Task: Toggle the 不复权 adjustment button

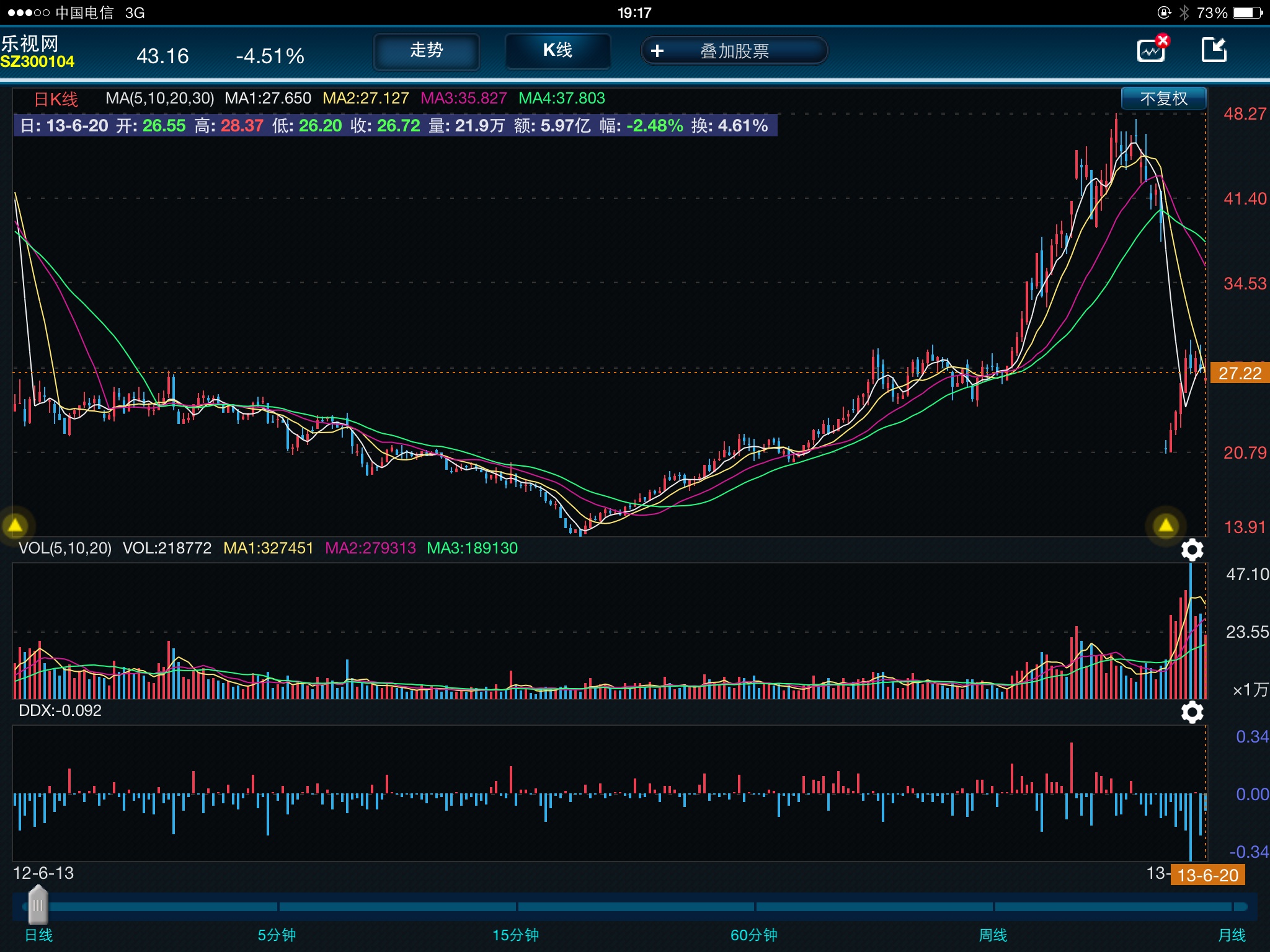Action: coord(1163,99)
